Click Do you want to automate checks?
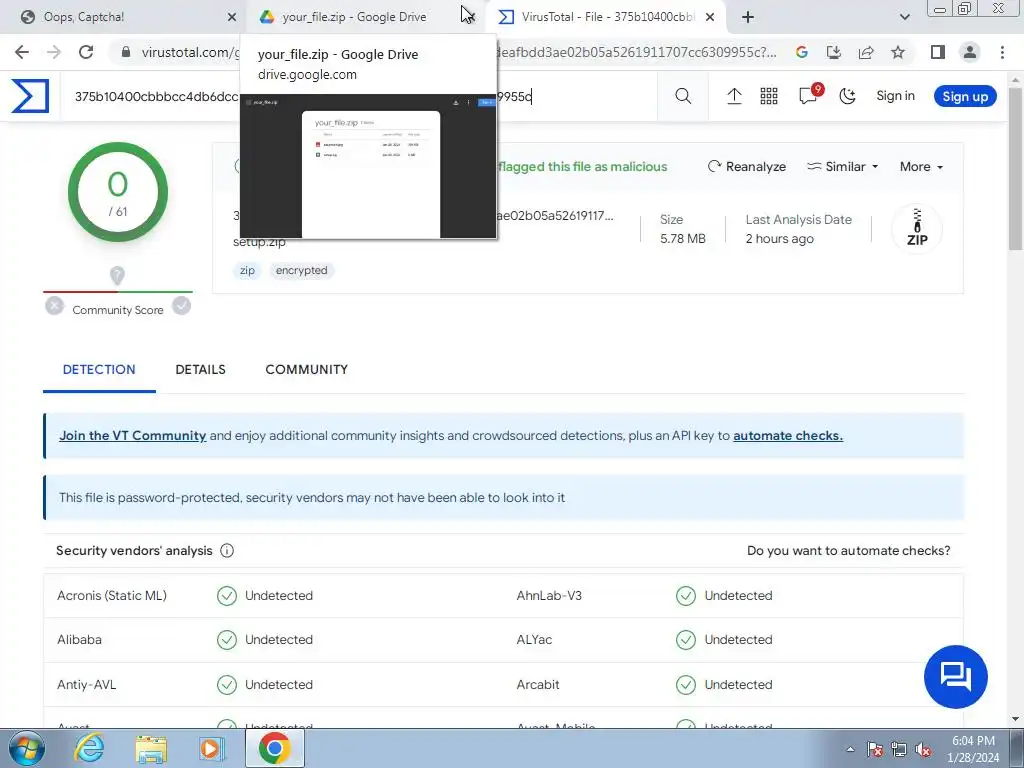 (848, 551)
